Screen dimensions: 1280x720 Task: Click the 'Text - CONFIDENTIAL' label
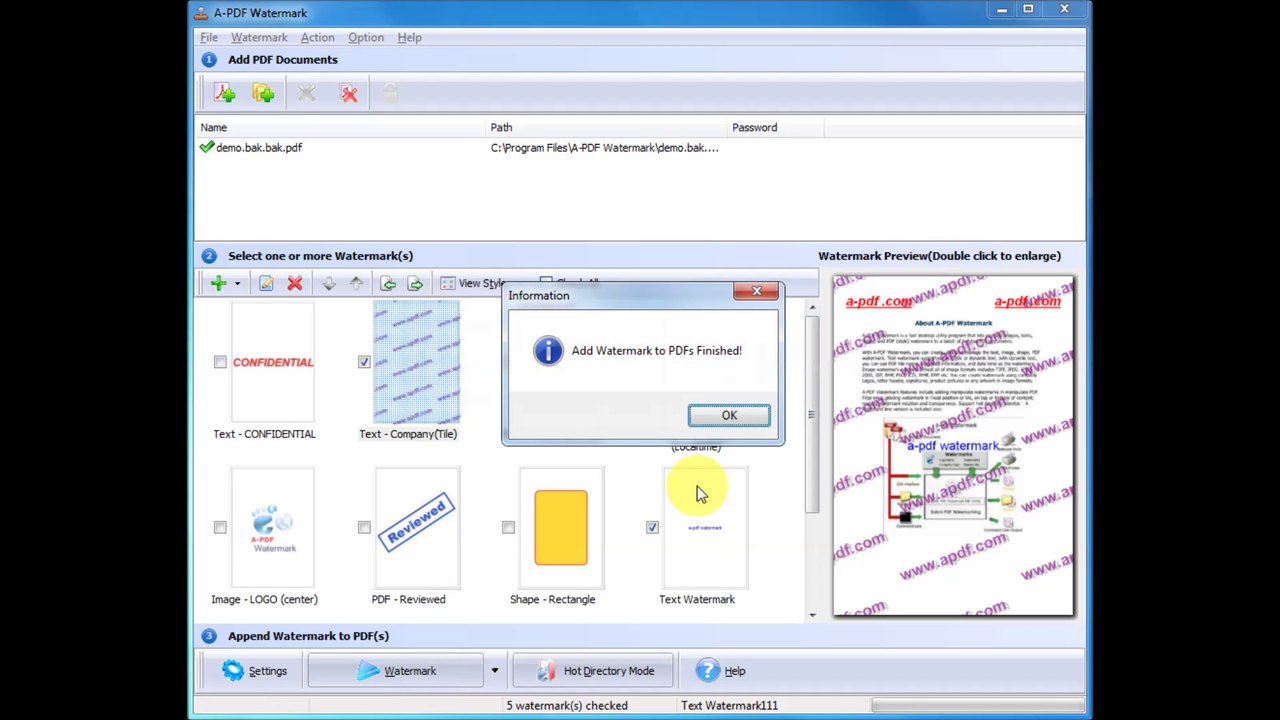tap(264, 434)
